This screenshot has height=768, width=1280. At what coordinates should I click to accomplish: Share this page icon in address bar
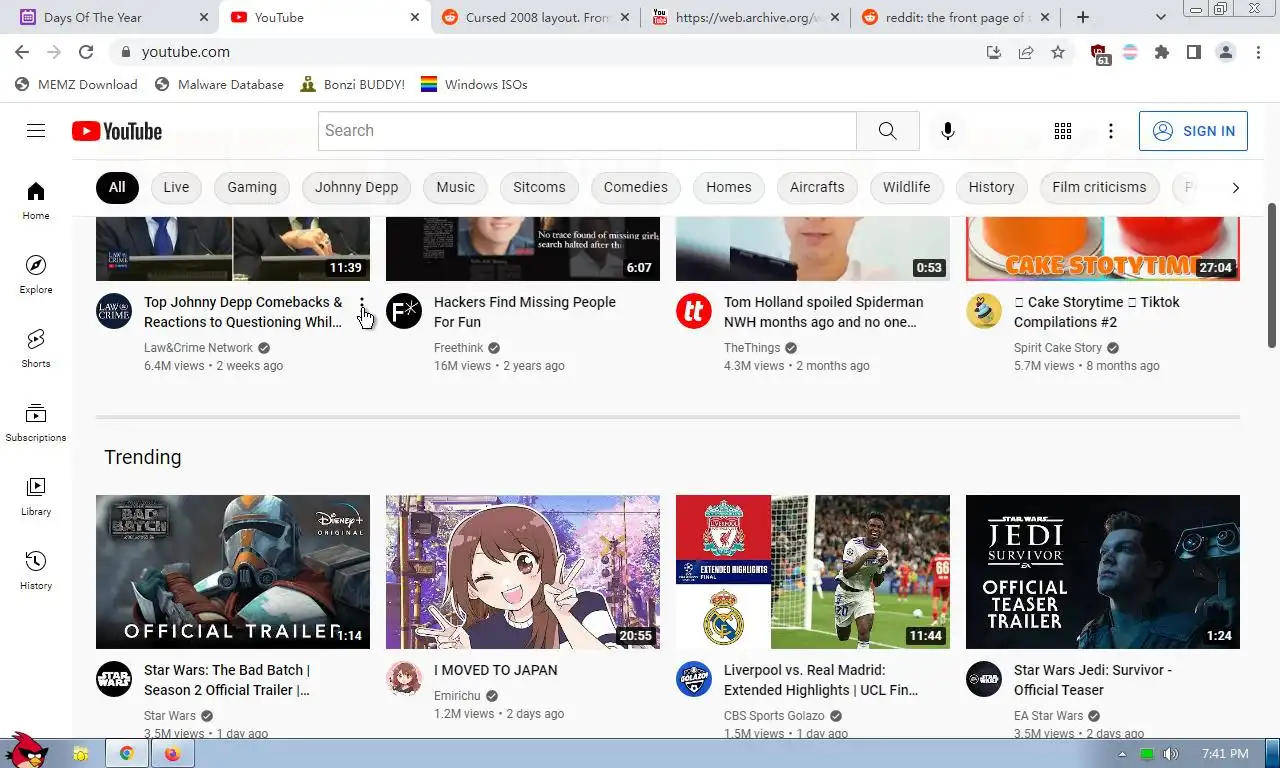pos(1026,52)
